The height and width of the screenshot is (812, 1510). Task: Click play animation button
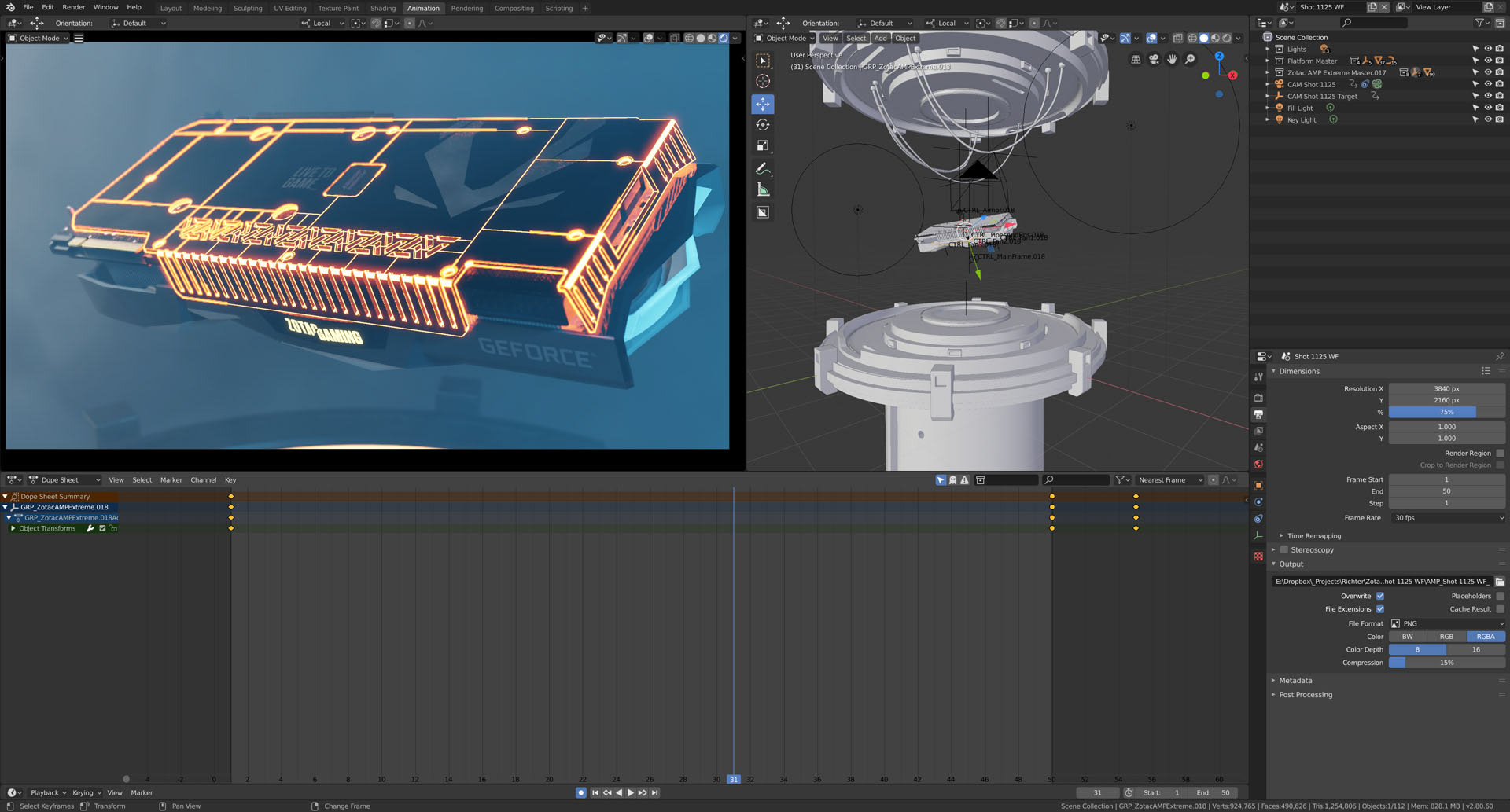(x=631, y=793)
